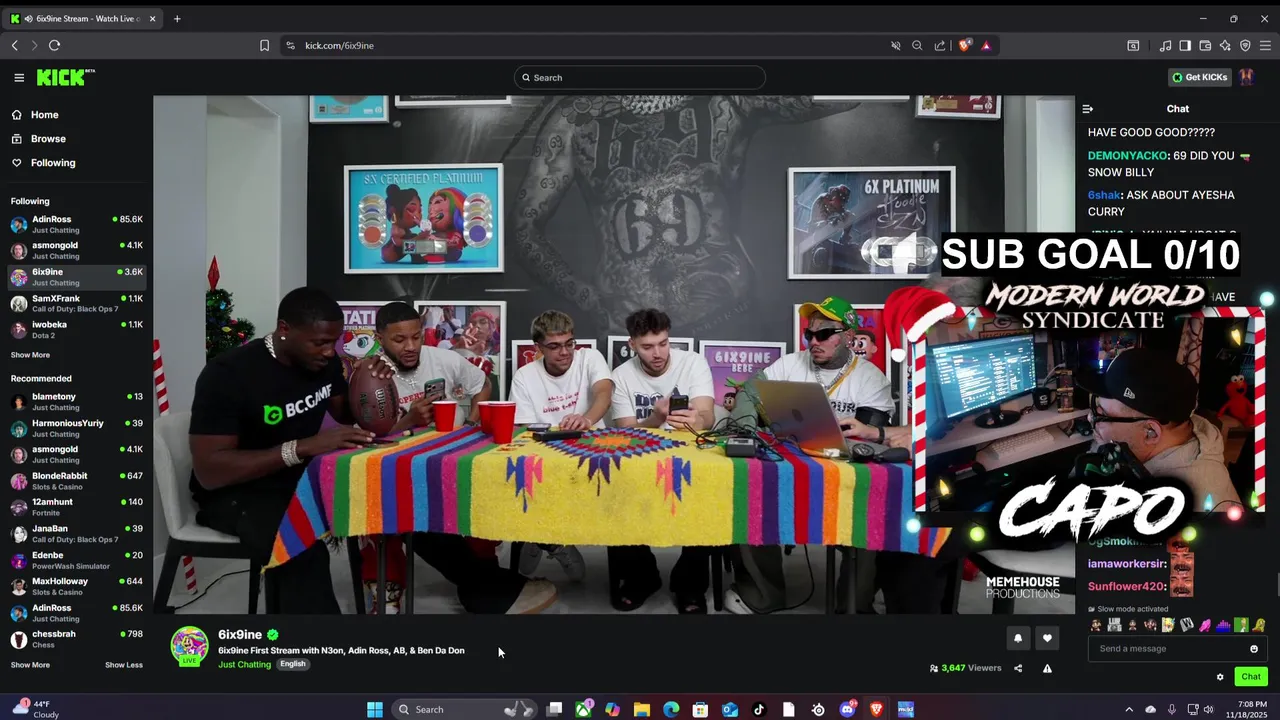The image size is (1280, 720).
Task: Open Brave music playlist icon
Action: 1165,45
